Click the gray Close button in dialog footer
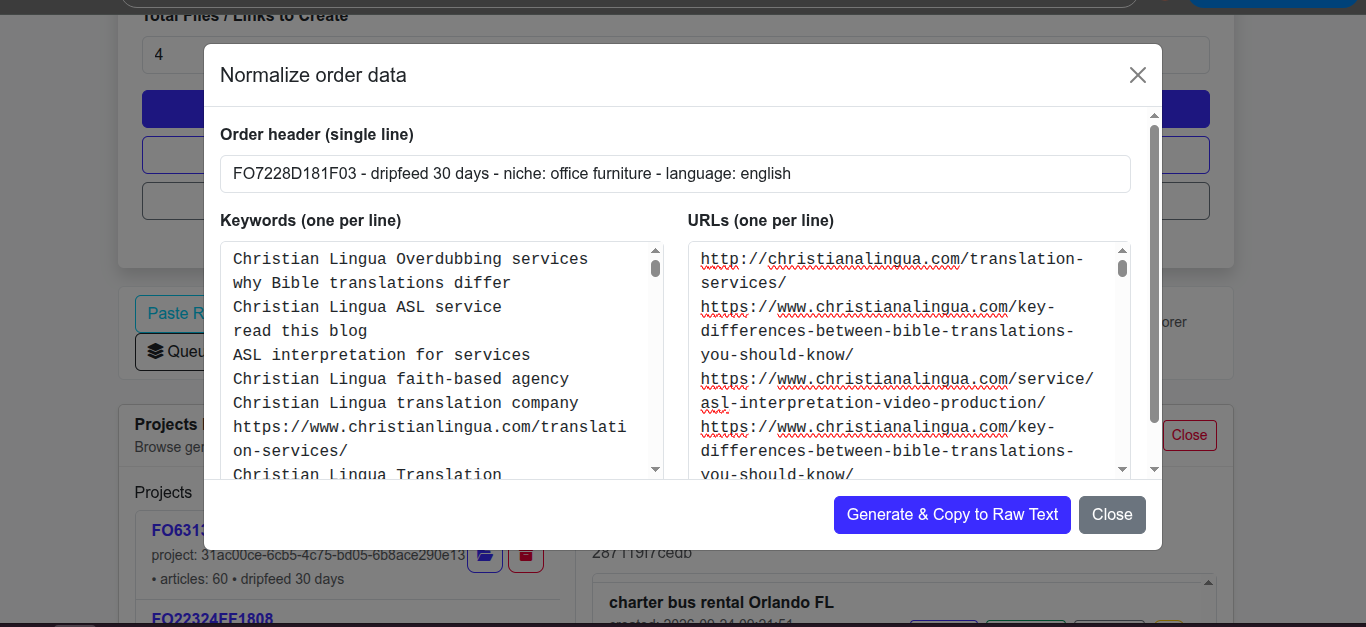The height and width of the screenshot is (627, 1366). coord(1112,515)
